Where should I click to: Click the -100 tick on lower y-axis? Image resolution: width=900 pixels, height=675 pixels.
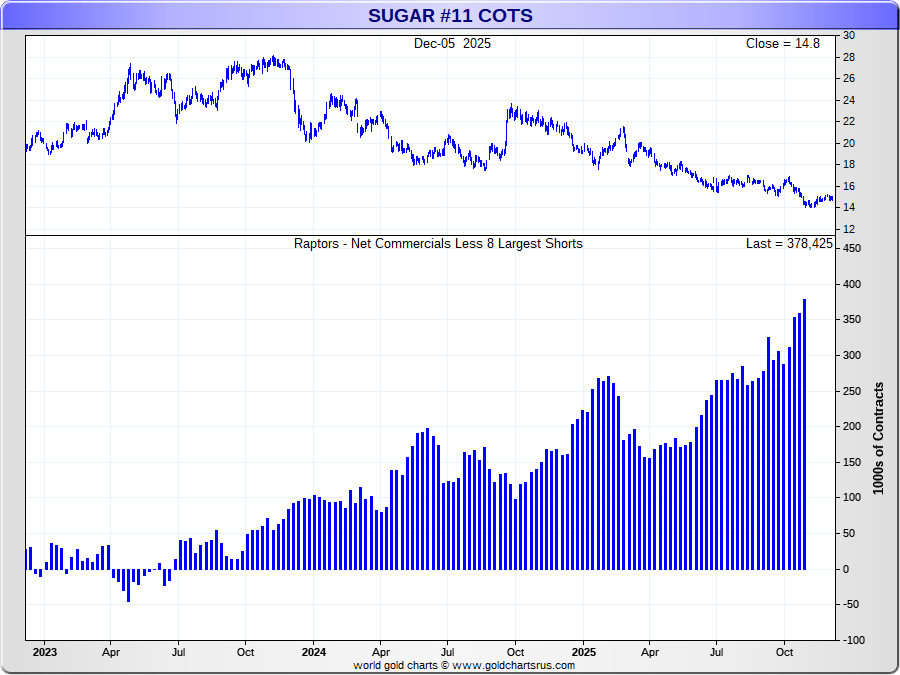pyautogui.click(x=853, y=640)
